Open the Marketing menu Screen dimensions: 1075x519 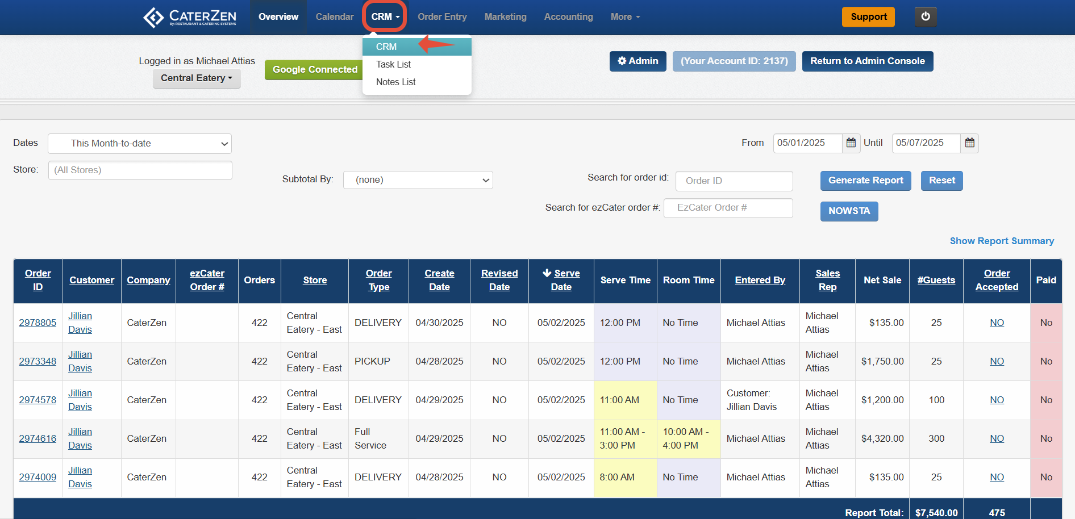[x=505, y=16]
